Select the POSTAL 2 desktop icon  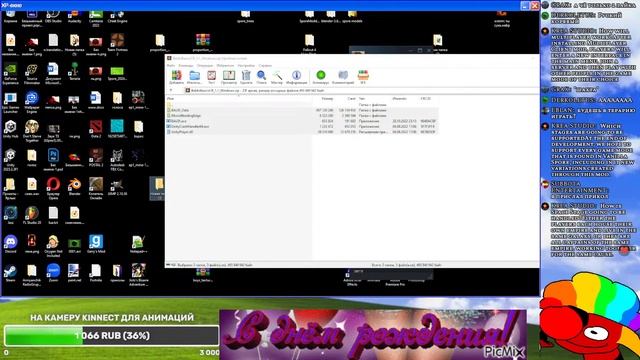[x=96, y=158]
